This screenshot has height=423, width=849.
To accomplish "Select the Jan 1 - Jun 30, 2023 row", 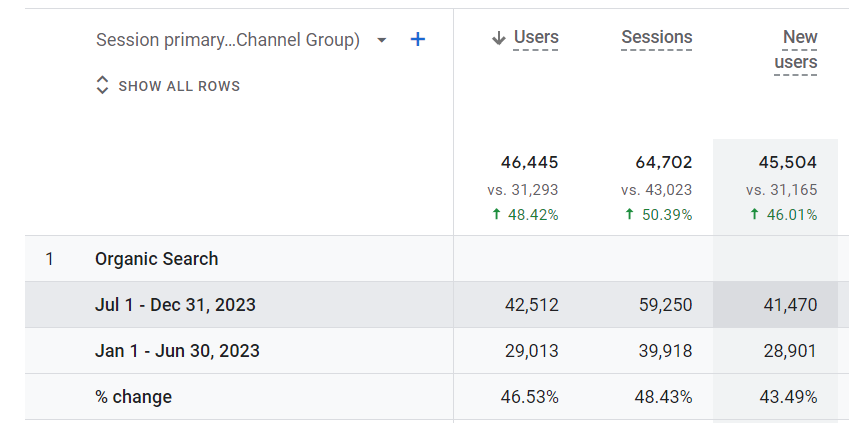I will (x=177, y=351).
